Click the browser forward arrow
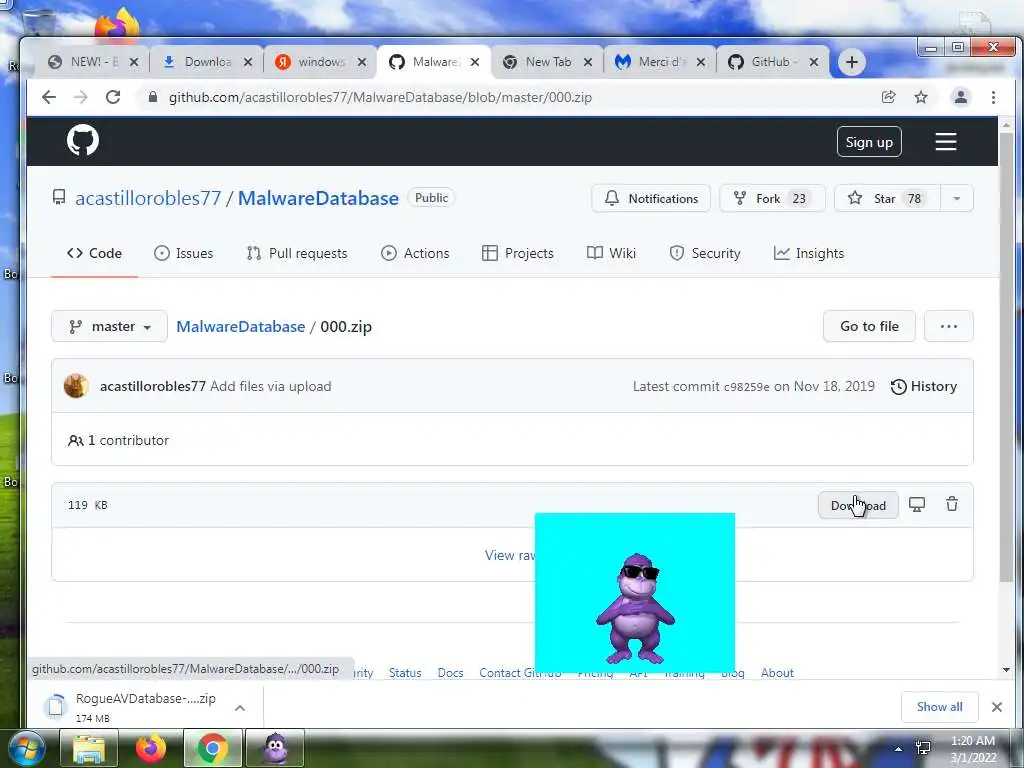This screenshot has width=1024, height=768. click(80, 97)
